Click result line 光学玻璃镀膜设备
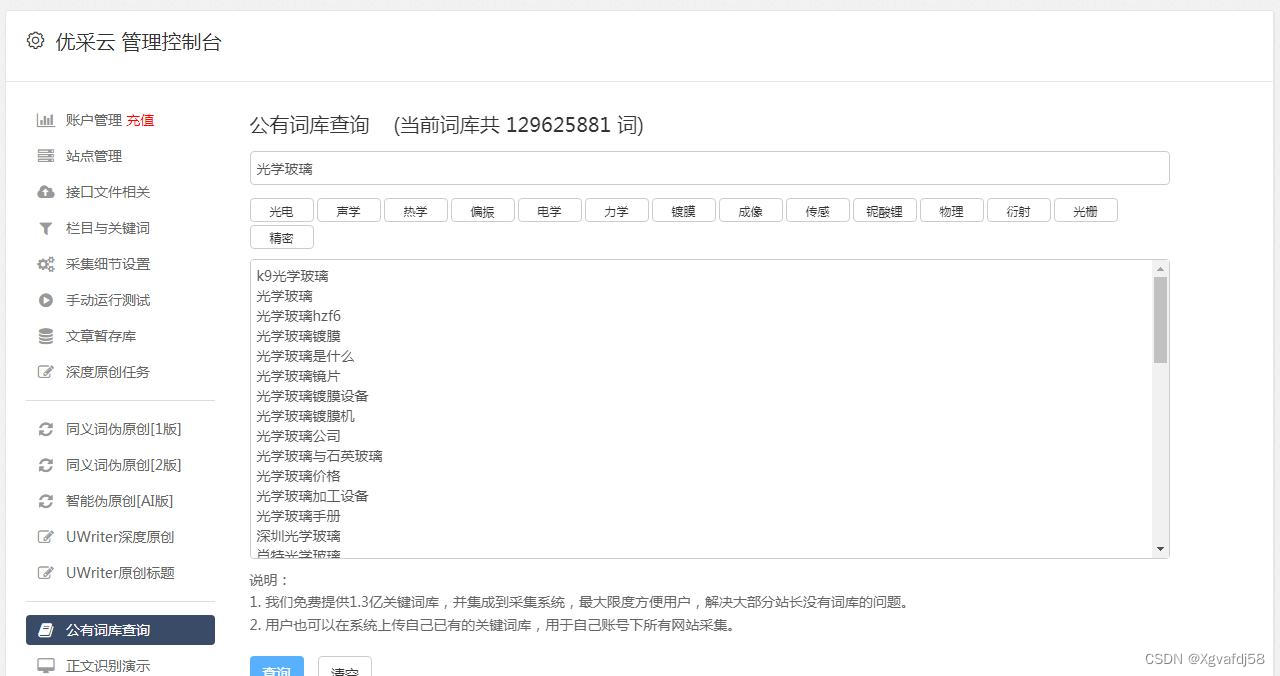Image resolution: width=1280 pixels, height=676 pixels. pos(312,396)
